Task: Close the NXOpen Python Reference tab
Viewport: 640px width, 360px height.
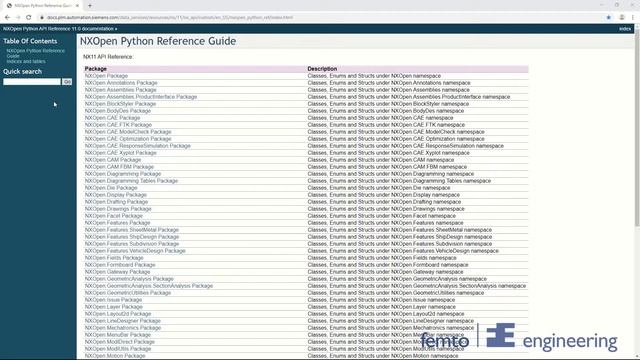Action: point(77,6)
